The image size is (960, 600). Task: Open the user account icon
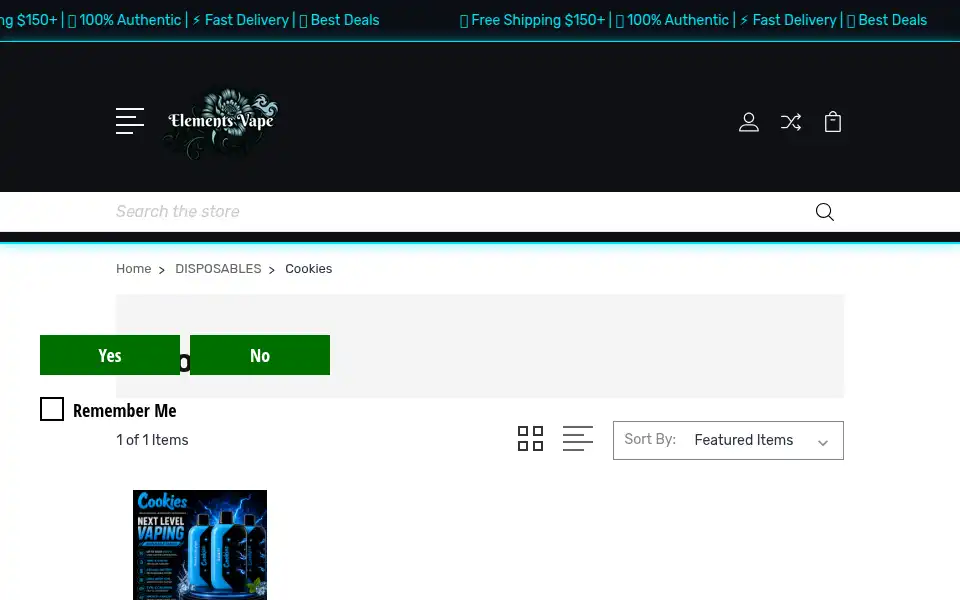[749, 122]
